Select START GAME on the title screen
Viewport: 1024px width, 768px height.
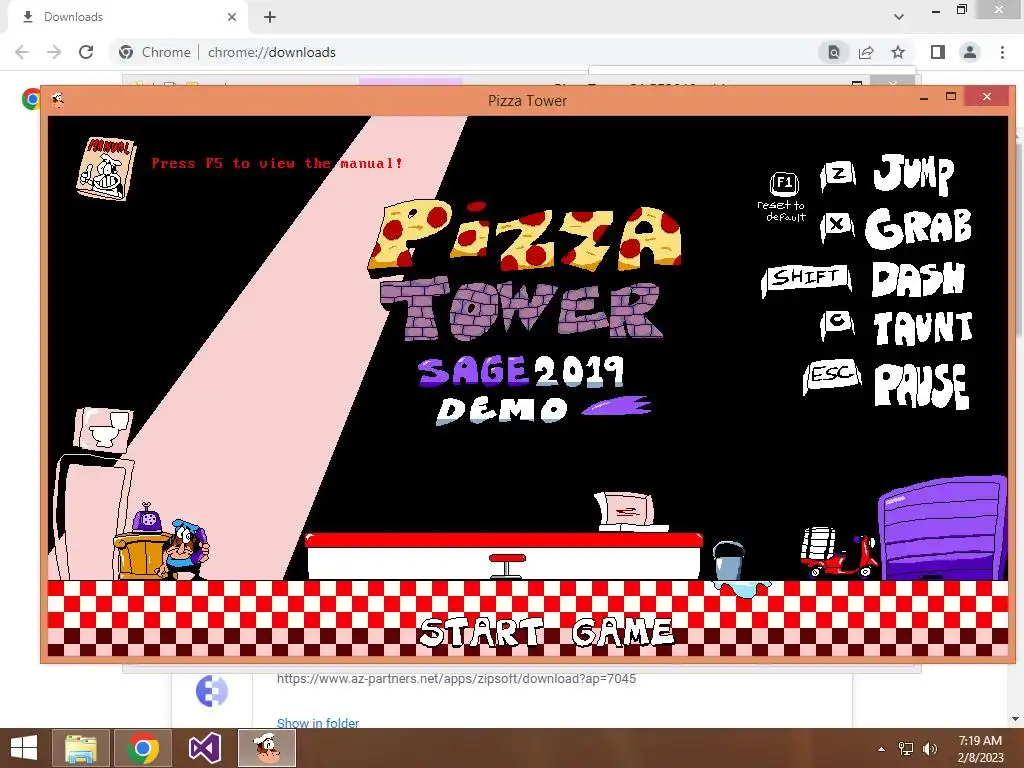(545, 632)
